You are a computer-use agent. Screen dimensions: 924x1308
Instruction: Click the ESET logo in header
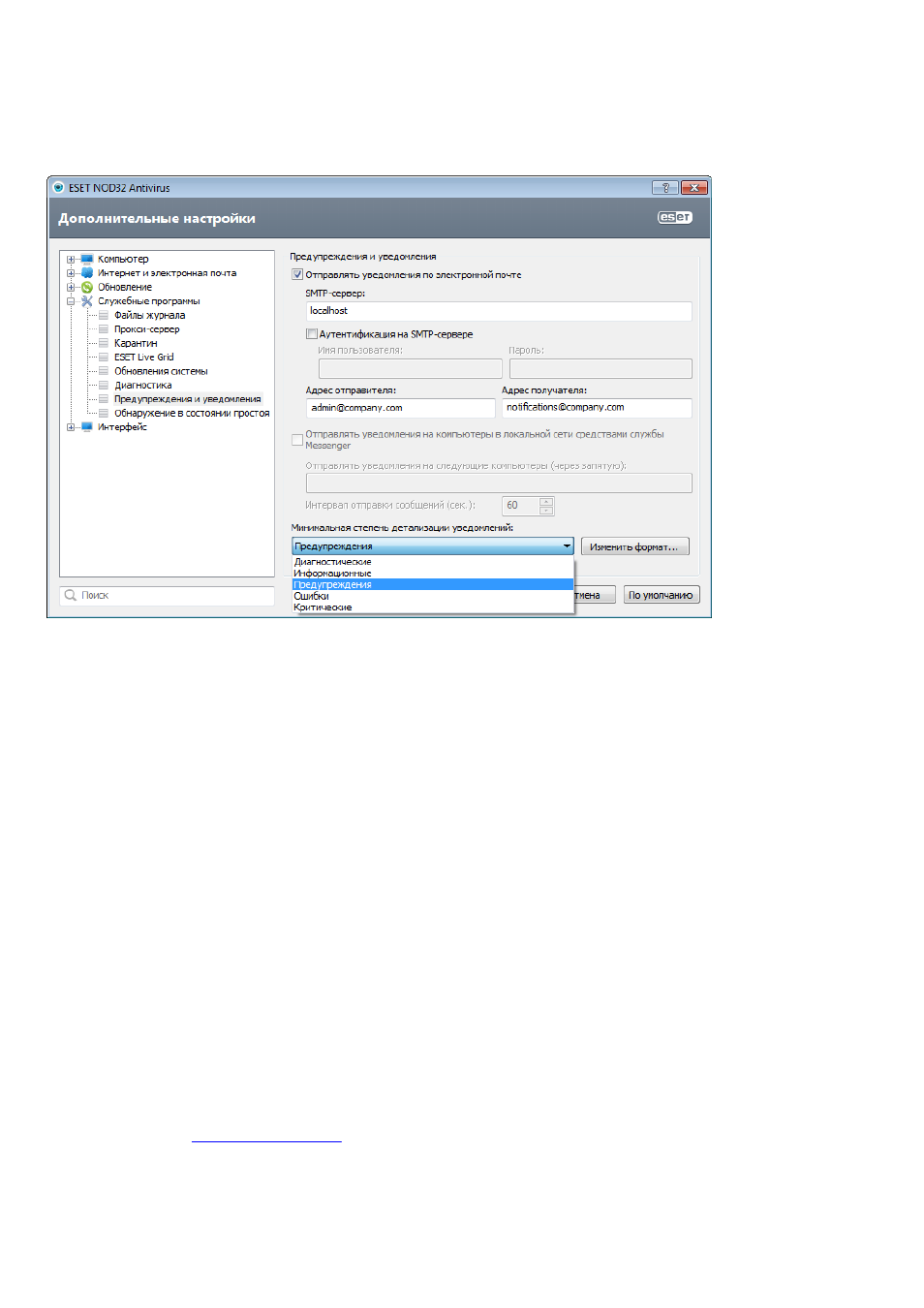click(675, 218)
